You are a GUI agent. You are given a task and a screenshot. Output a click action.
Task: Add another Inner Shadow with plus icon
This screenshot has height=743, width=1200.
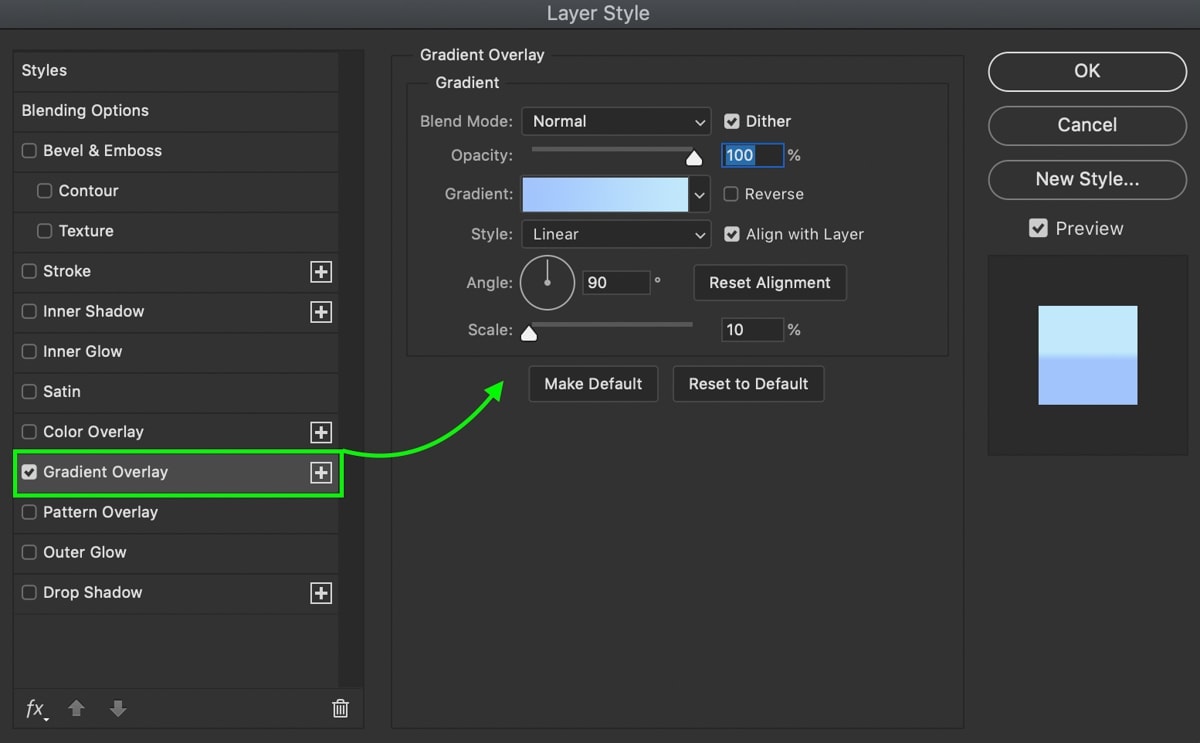click(321, 312)
